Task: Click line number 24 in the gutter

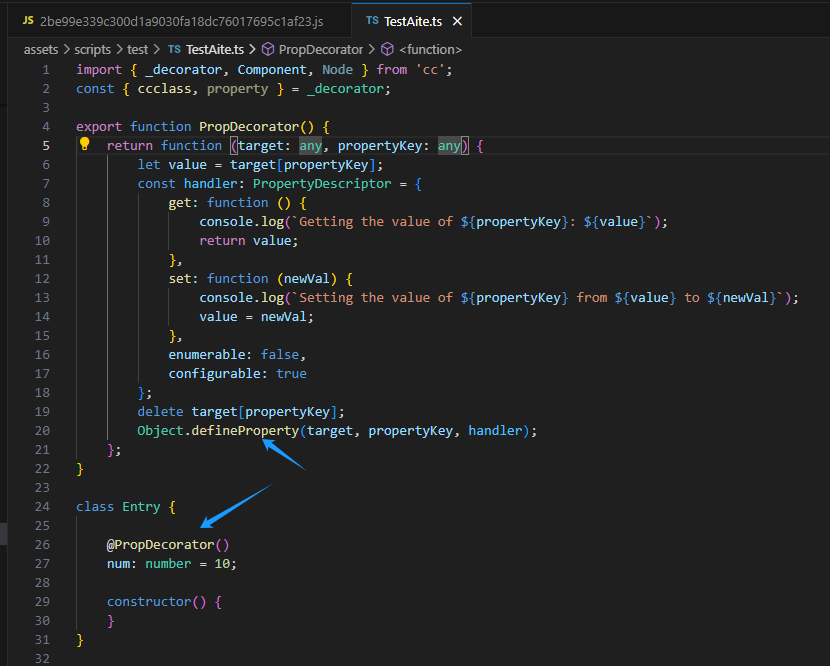Action: click(42, 506)
